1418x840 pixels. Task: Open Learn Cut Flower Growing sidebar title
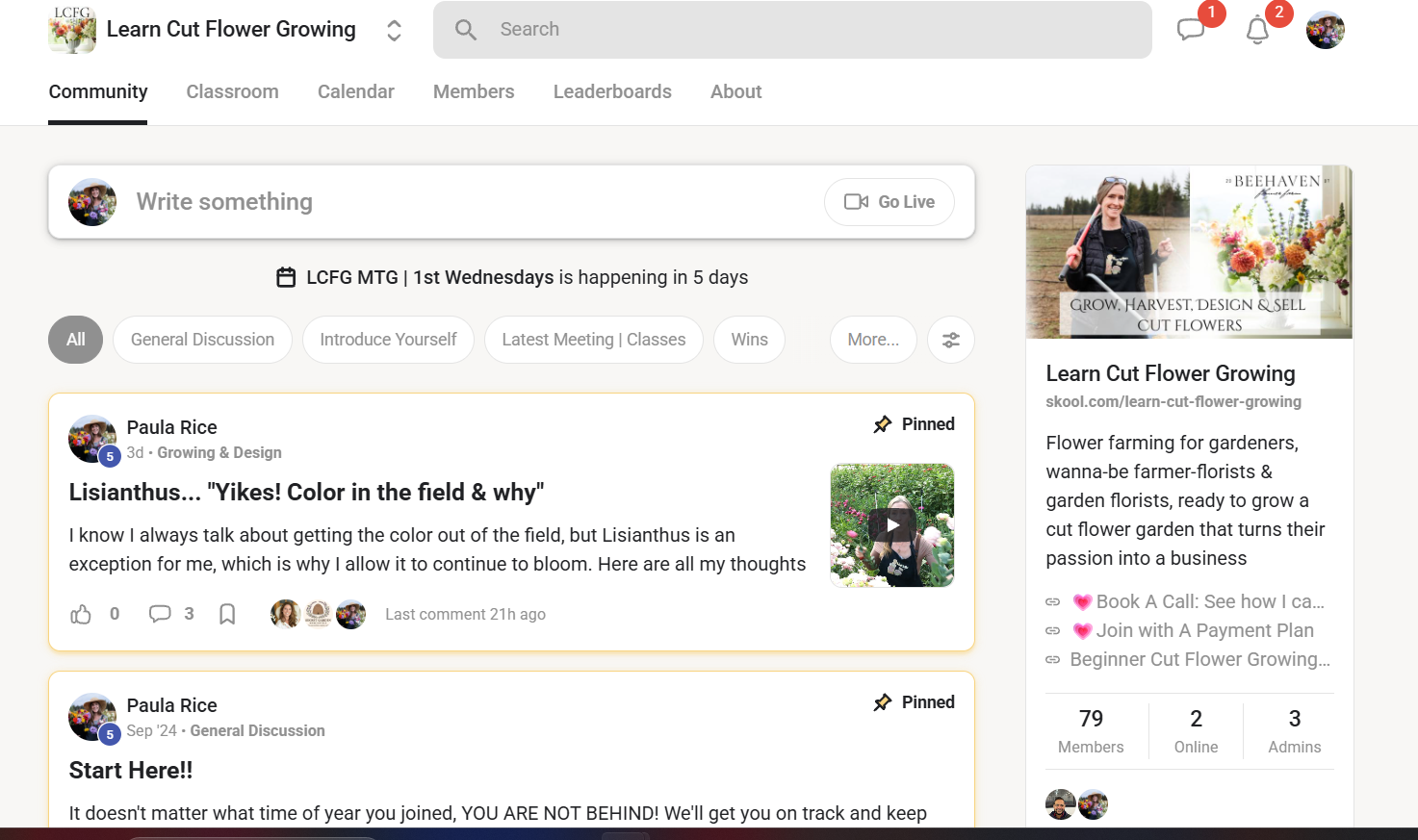click(1171, 373)
